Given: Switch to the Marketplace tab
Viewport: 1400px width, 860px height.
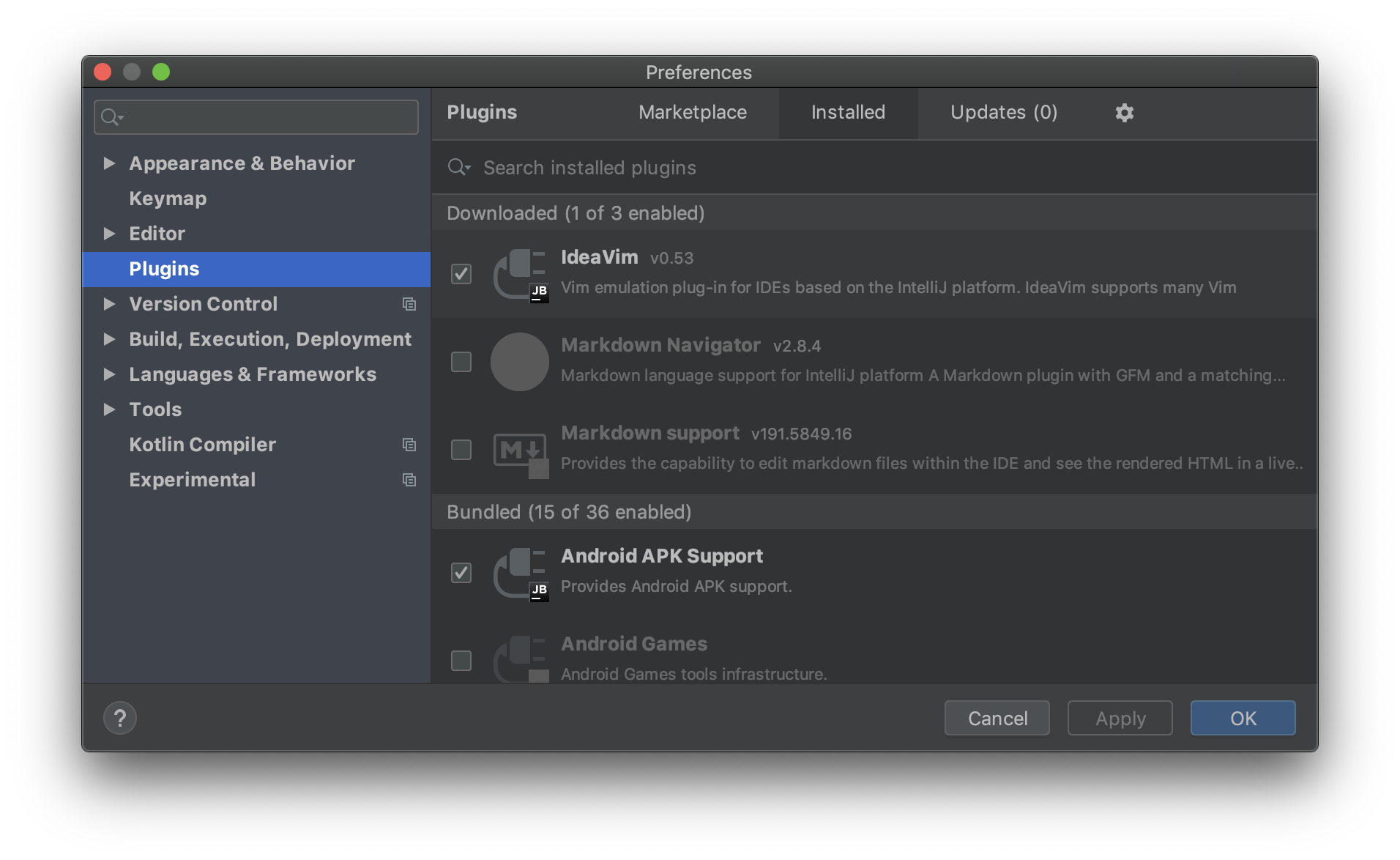Looking at the screenshot, I should pos(693,113).
